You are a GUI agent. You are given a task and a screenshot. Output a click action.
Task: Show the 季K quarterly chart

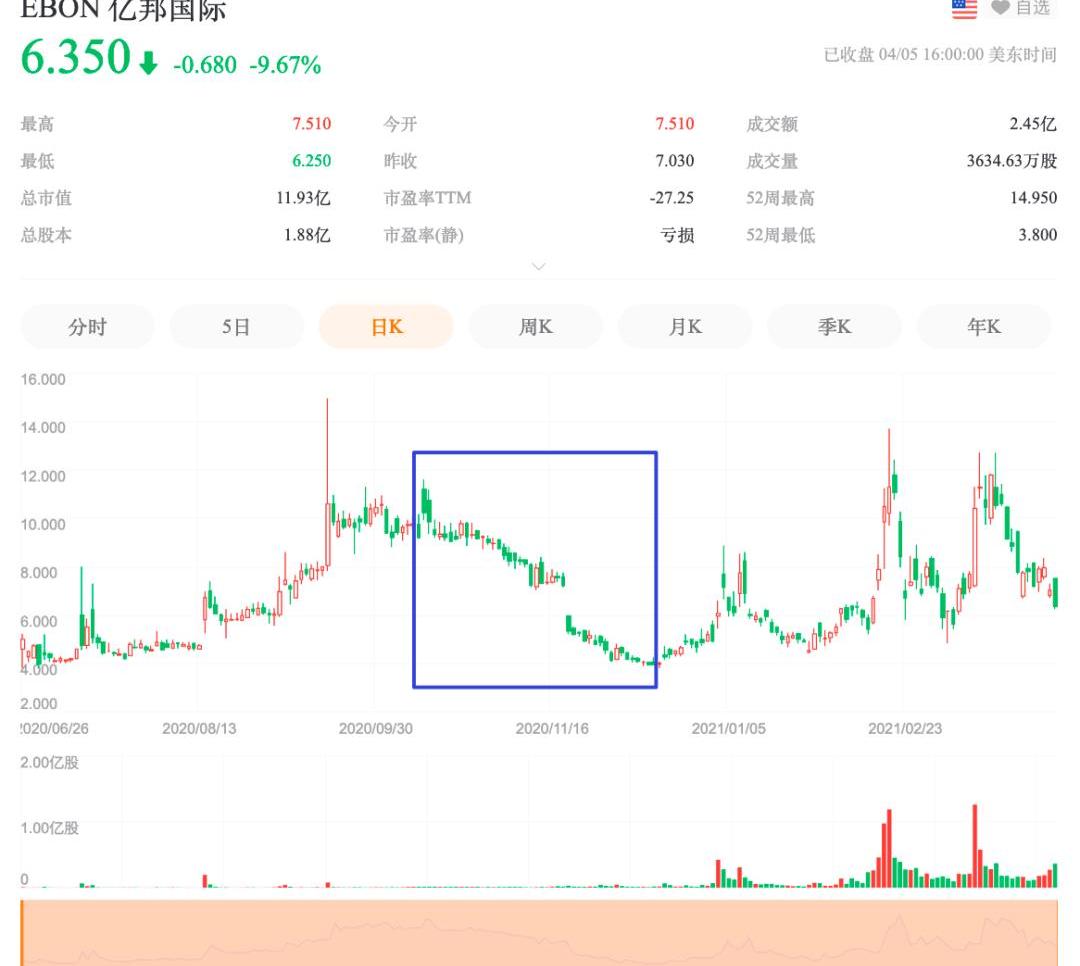pos(834,327)
